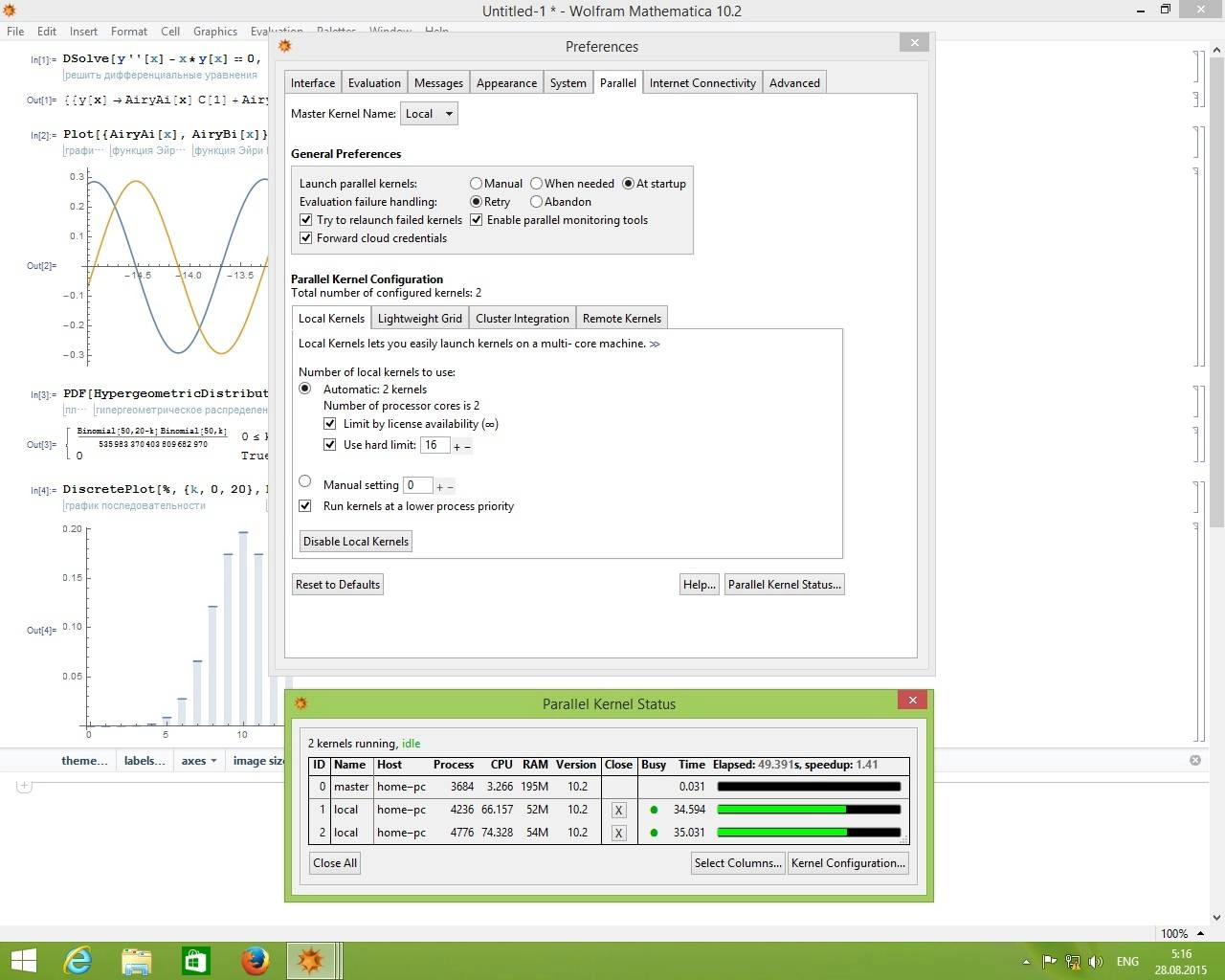Click kernel 2 time progress bar
The image size is (1225, 980).
pos(809,833)
